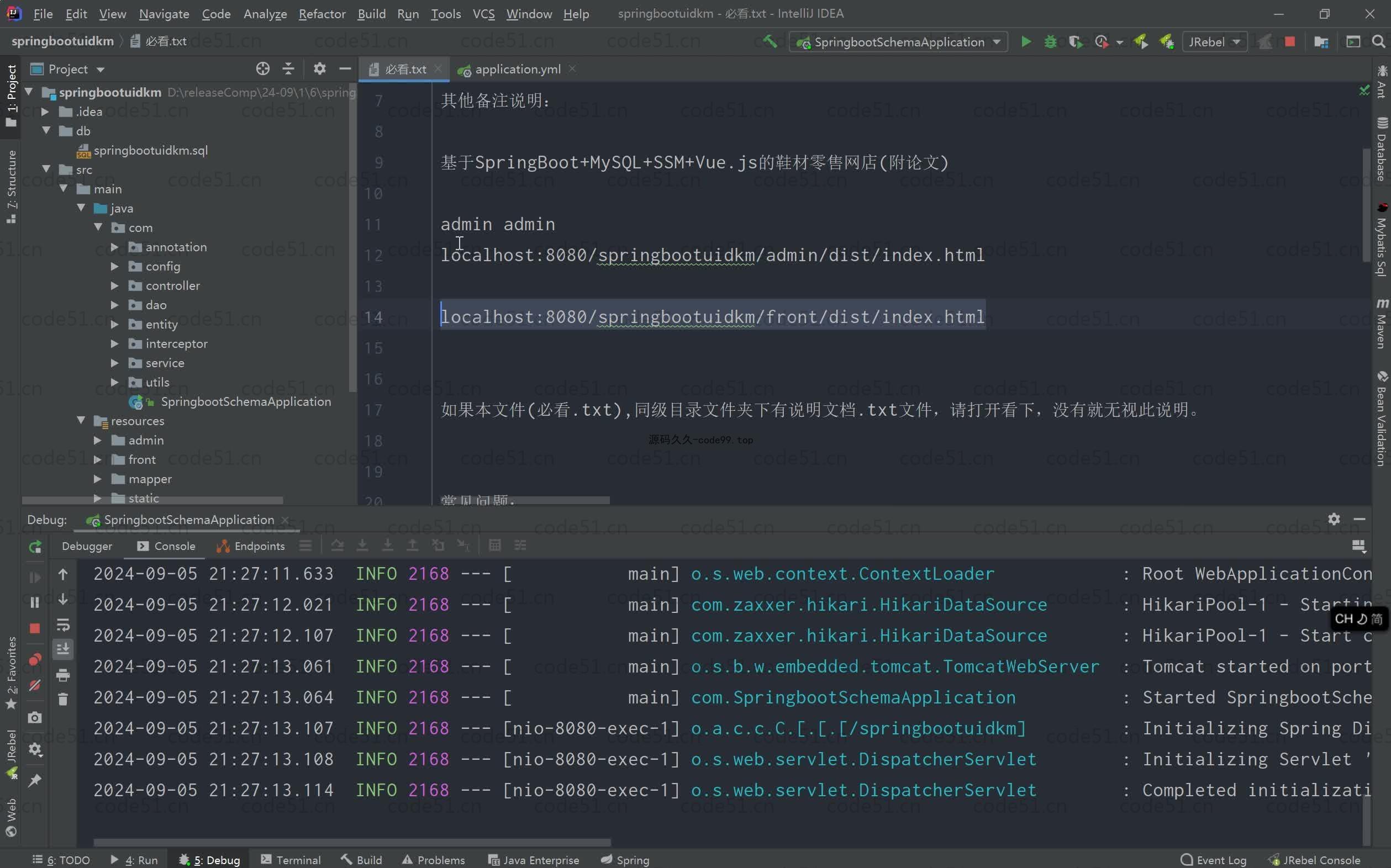Open Terminal tool window

click(x=291, y=859)
